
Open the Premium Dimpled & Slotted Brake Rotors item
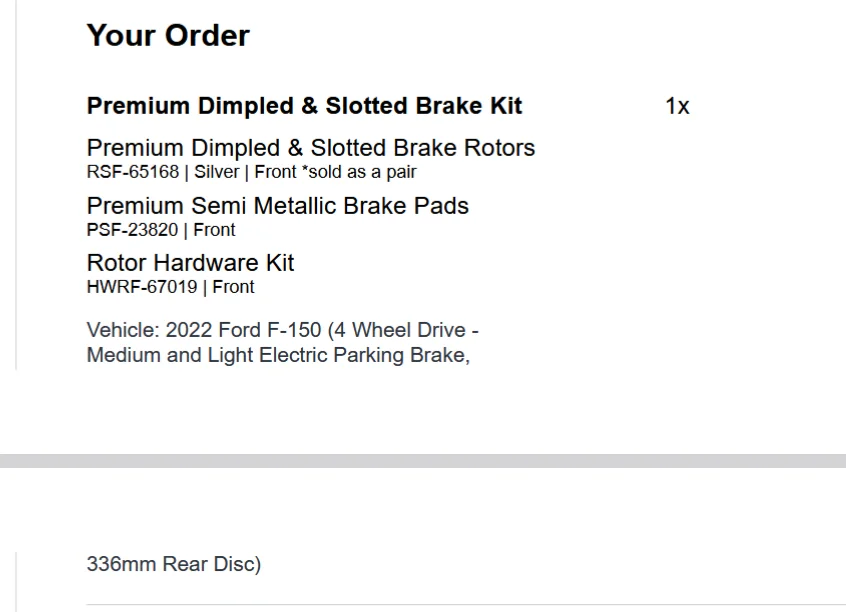coord(310,148)
